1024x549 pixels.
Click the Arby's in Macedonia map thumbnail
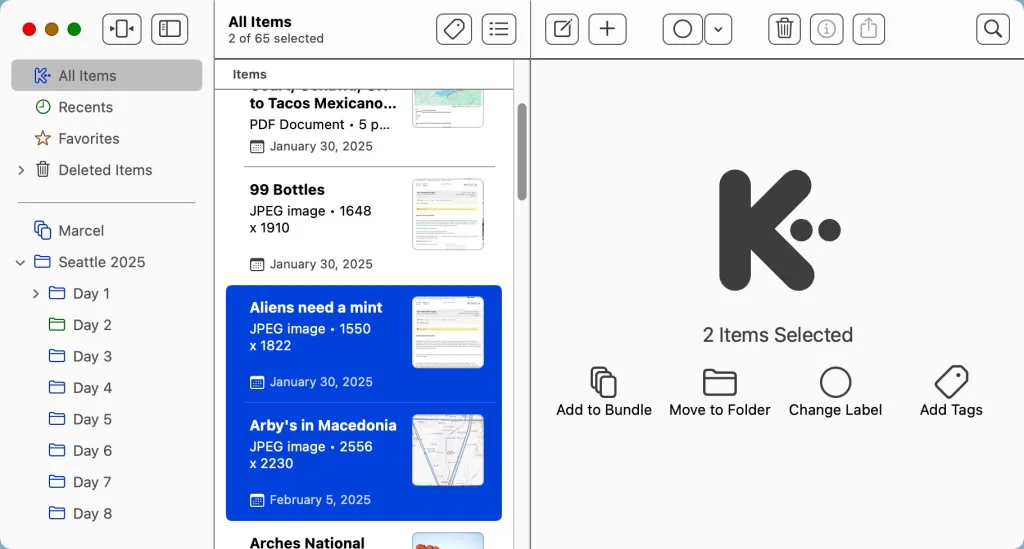(448, 450)
